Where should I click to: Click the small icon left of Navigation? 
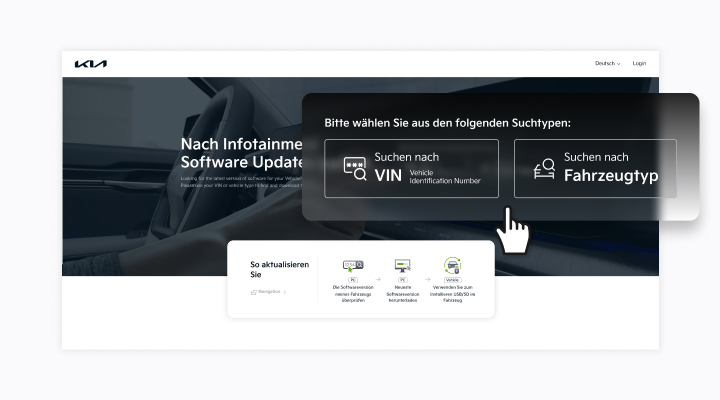253,292
